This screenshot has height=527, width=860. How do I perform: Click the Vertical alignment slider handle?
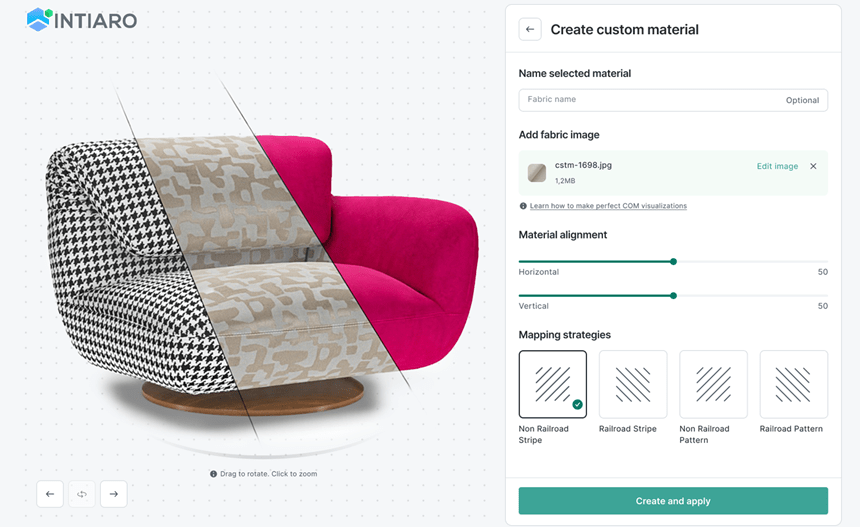click(673, 295)
